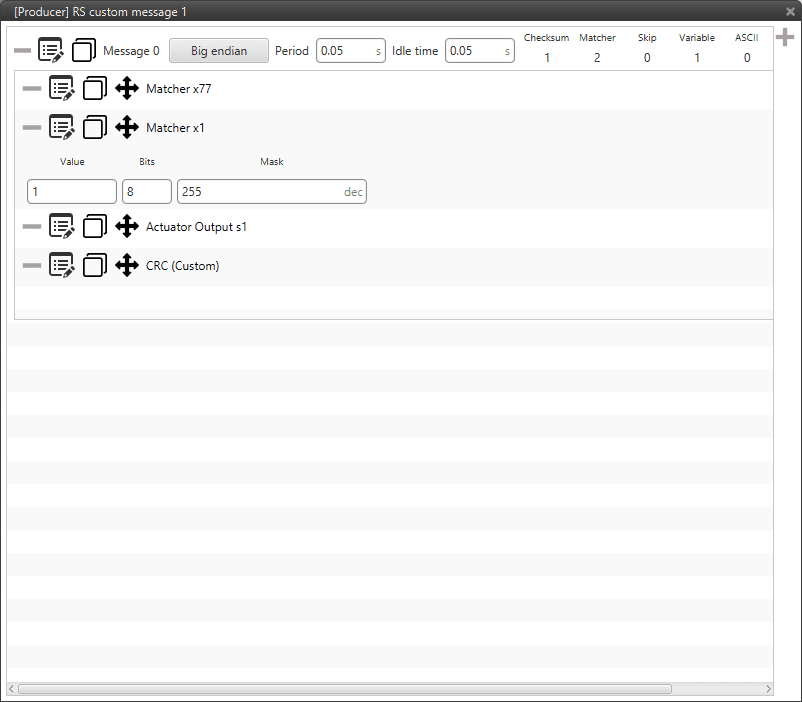Focus the Mask field containing 255
The image size is (802, 702).
pos(272,191)
